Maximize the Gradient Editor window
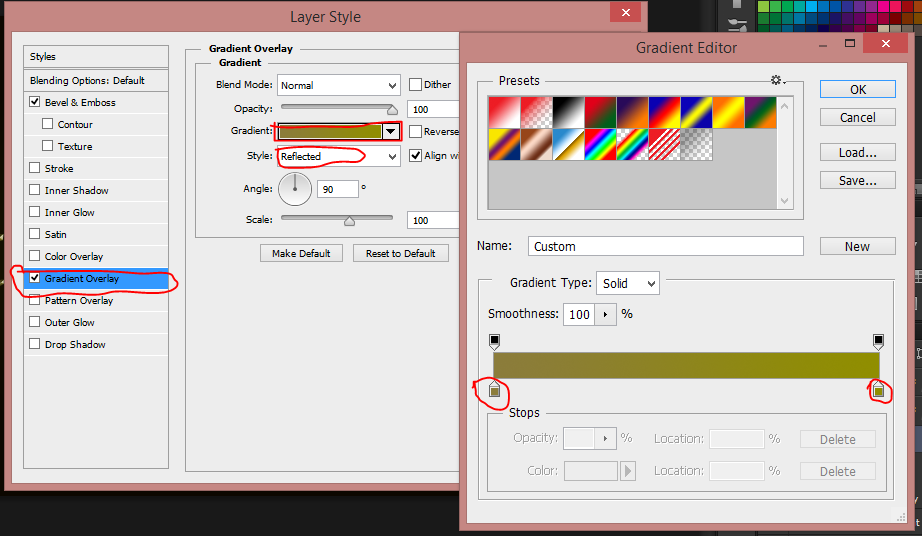This screenshot has width=922, height=536. [850, 43]
